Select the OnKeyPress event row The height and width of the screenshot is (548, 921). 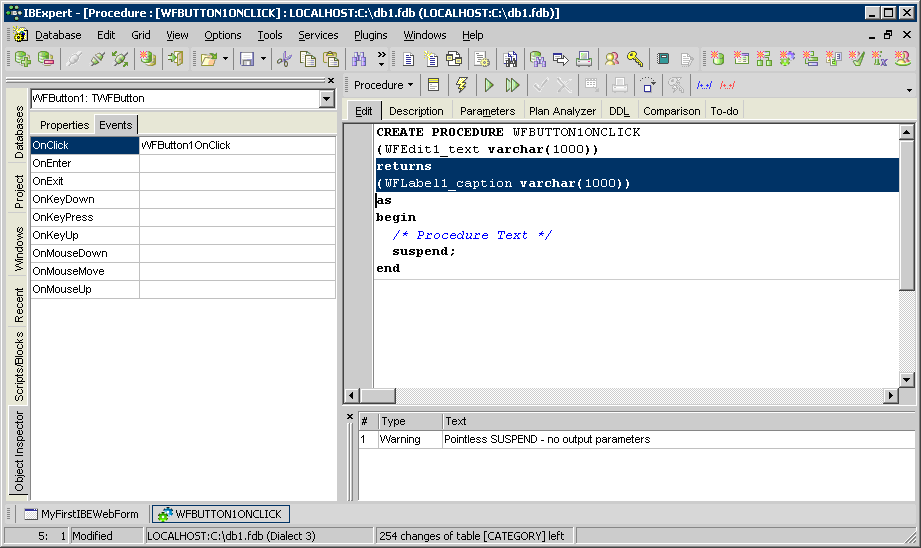tap(183, 217)
